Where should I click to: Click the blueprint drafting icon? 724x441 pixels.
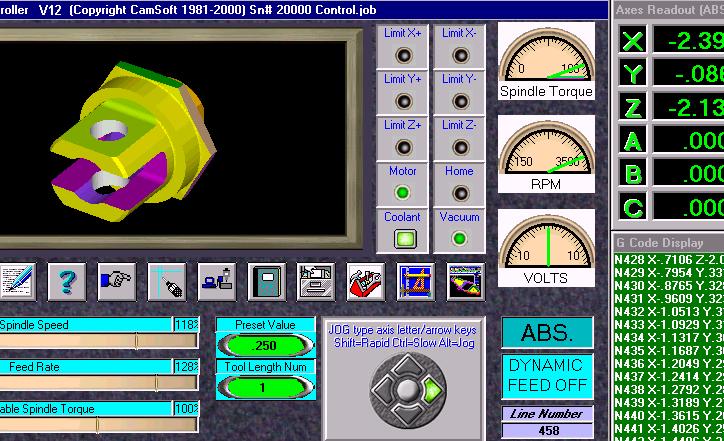415,281
